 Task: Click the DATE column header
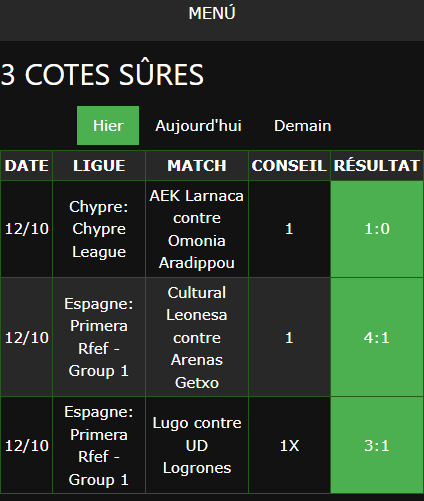pos(27,166)
